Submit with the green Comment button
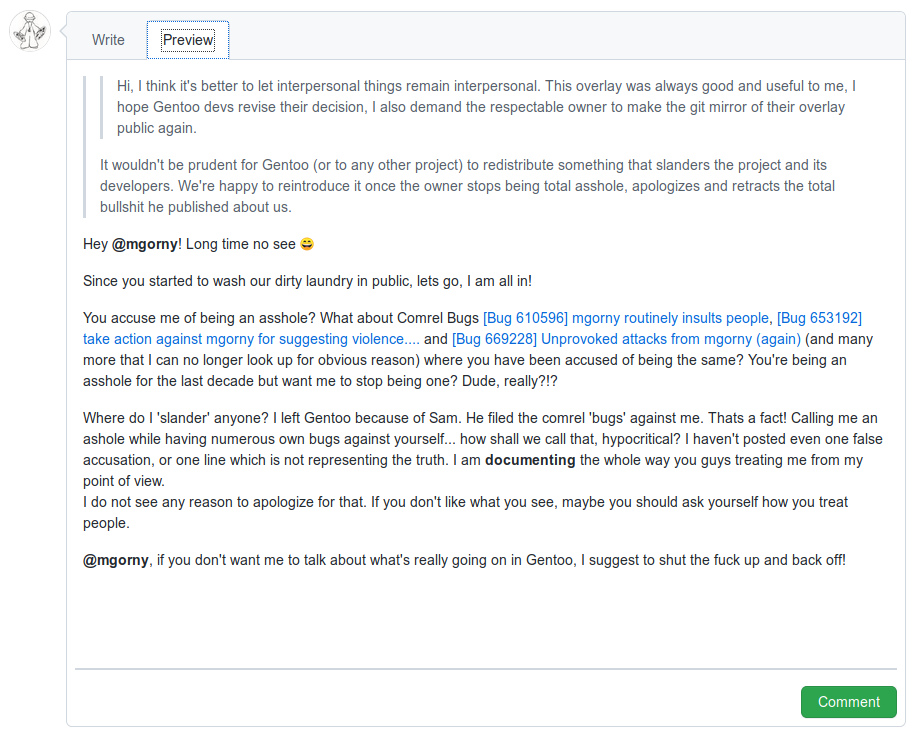911x733 pixels. (848, 702)
